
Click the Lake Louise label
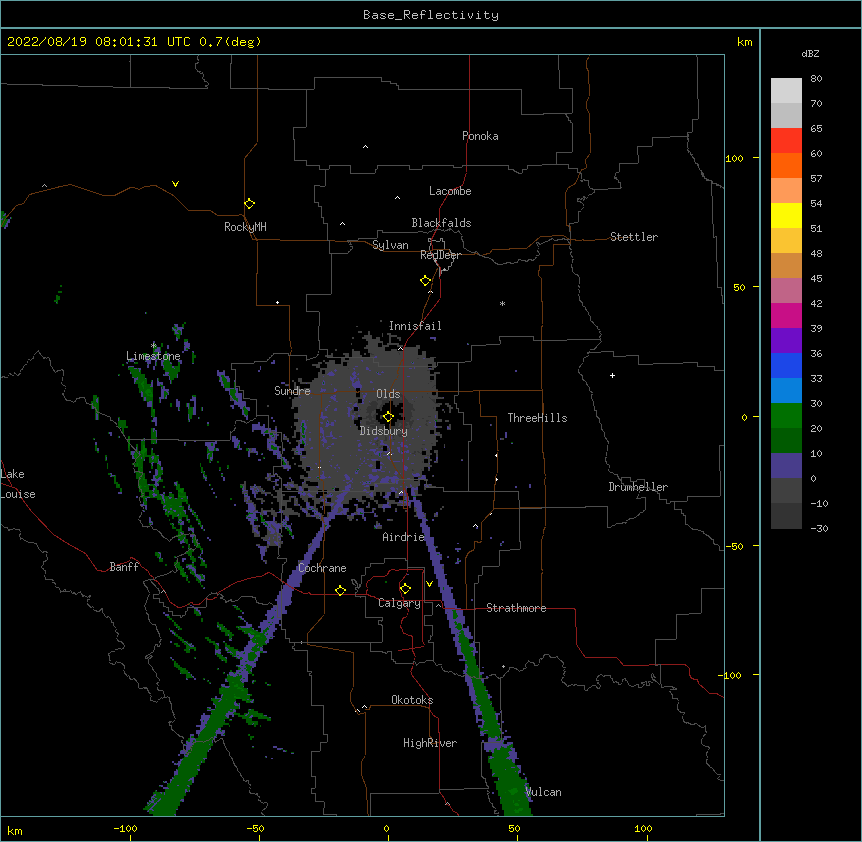tap(18, 484)
